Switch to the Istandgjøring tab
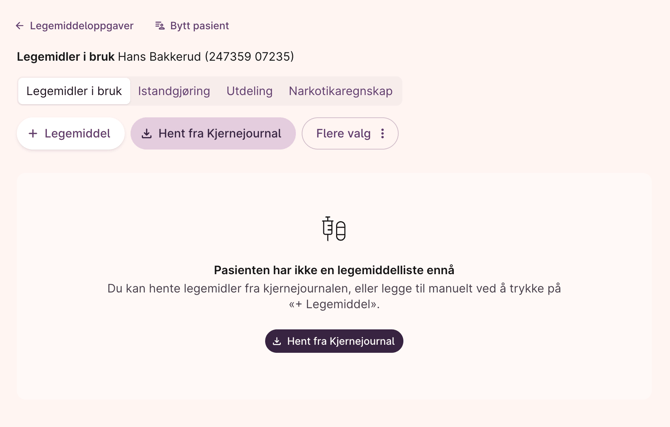This screenshot has width=670, height=427. tap(174, 91)
